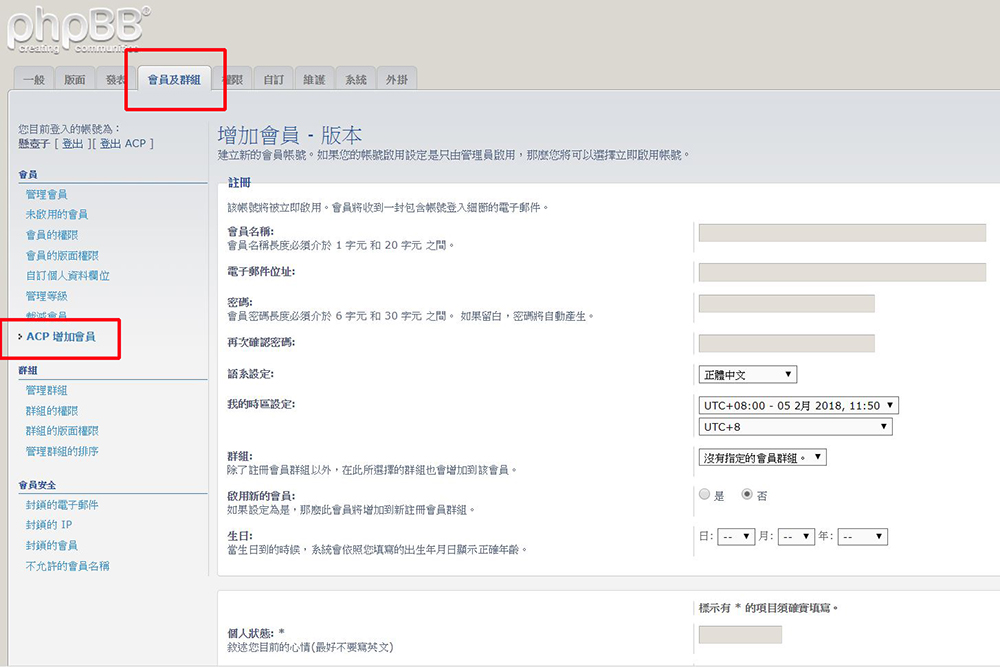Open 自訂個人資料欄位 in sidebar
1000x667 pixels.
[68, 275]
